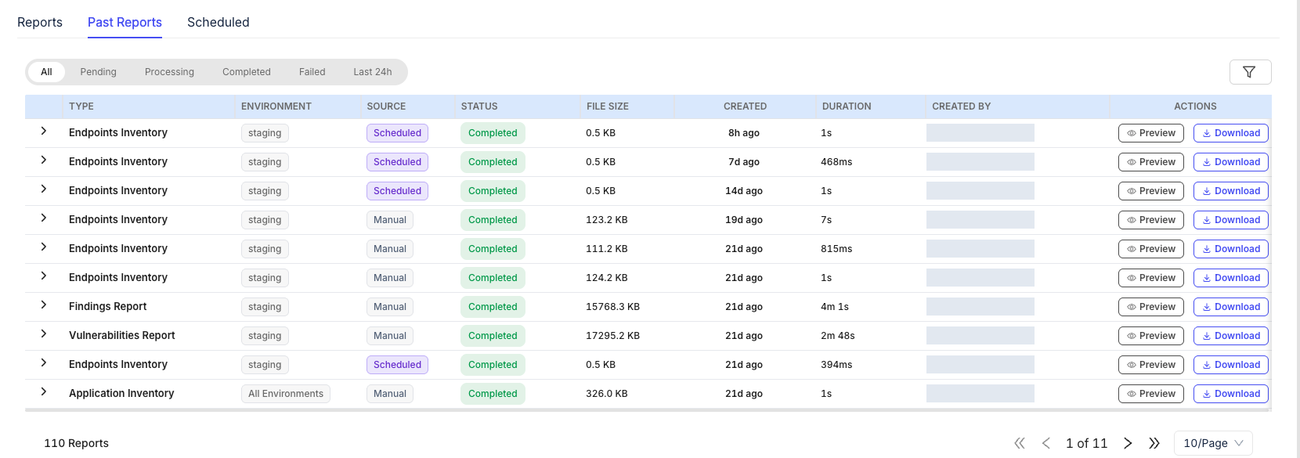The height and width of the screenshot is (458, 1300).
Task: Preview the Application Inventory report
Action: click(1151, 394)
